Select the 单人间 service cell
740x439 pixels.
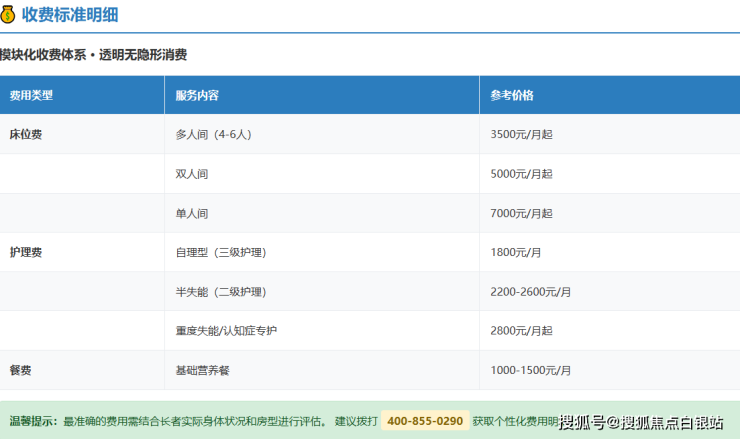[x=192, y=213]
